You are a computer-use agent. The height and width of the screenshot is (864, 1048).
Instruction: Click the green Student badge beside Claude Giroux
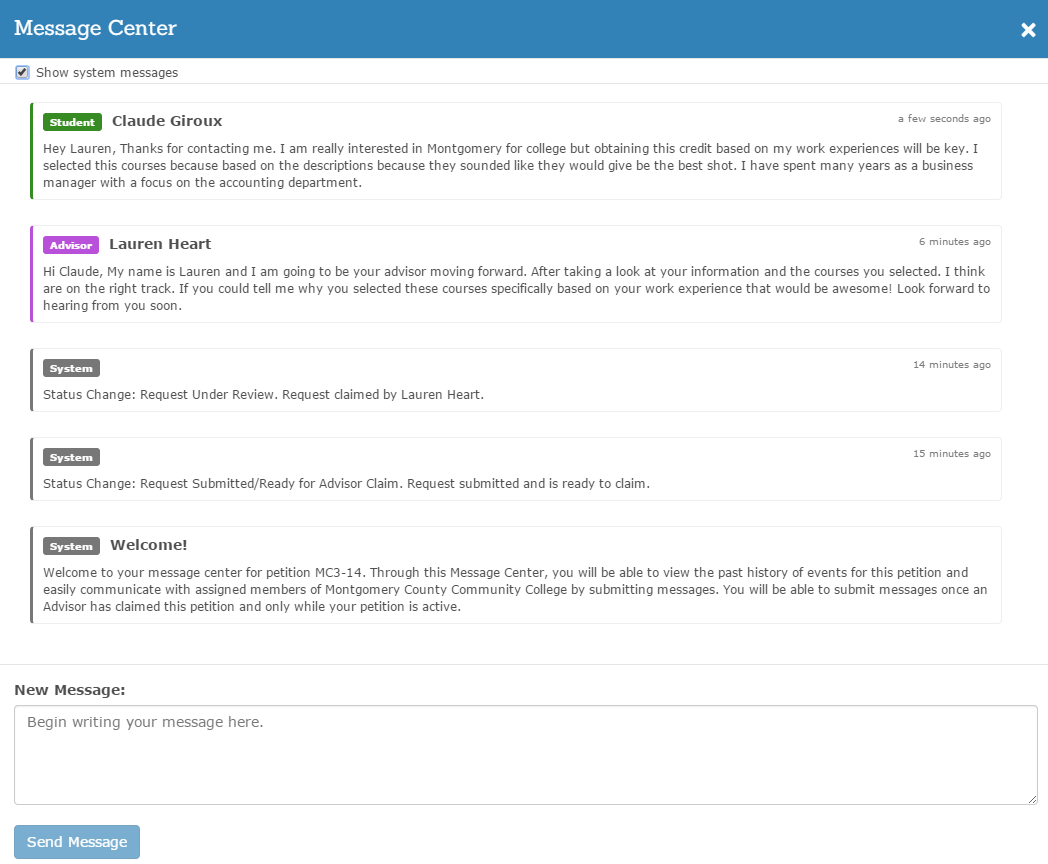click(72, 121)
